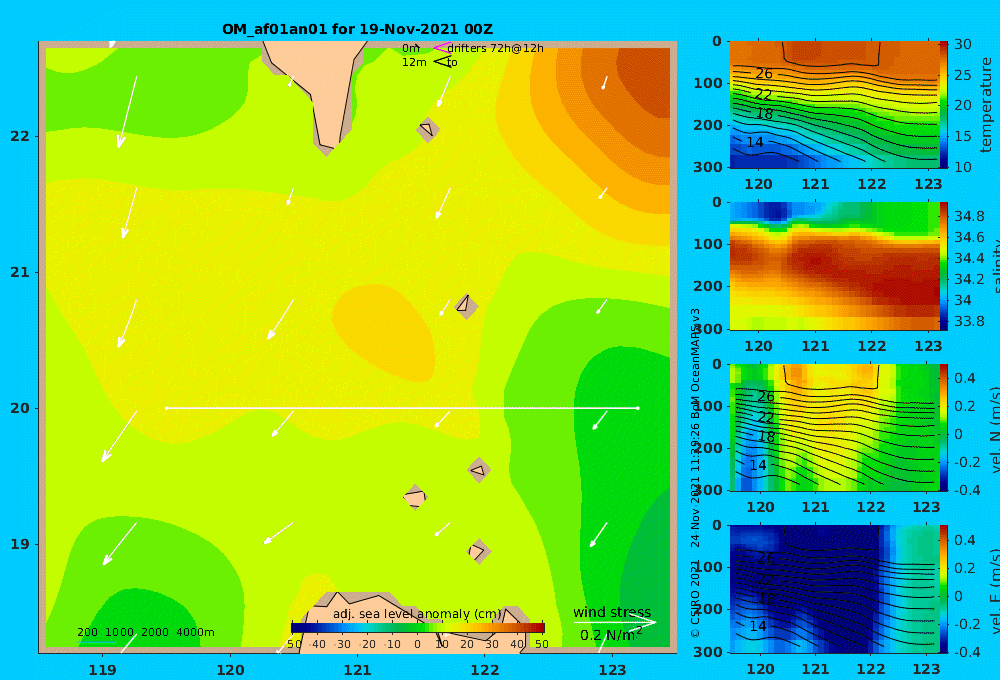Click the vel. E colorbar

tap(943, 589)
